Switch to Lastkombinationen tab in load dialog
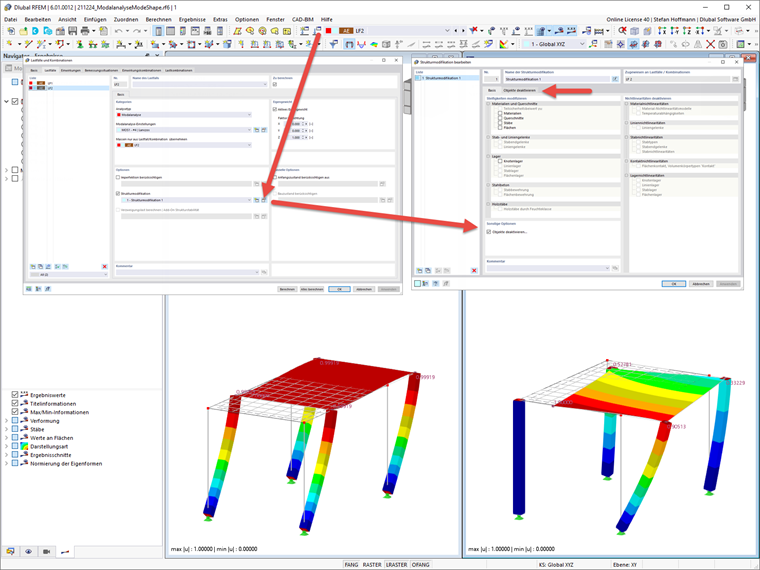This screenshot has height=570, width=760. tap(179, 70)
